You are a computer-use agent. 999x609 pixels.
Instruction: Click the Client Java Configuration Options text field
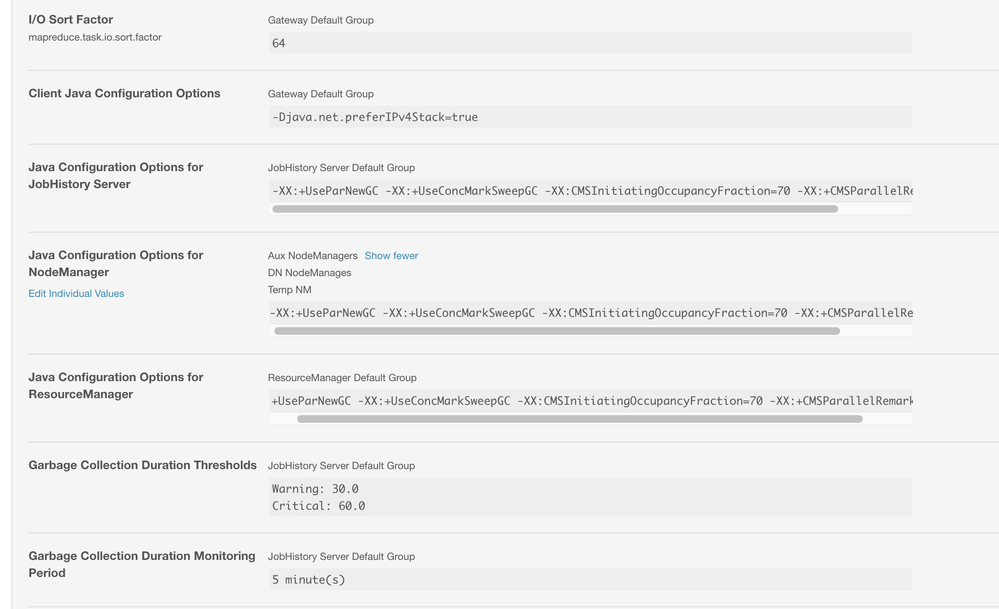click(x=590, y=117)
